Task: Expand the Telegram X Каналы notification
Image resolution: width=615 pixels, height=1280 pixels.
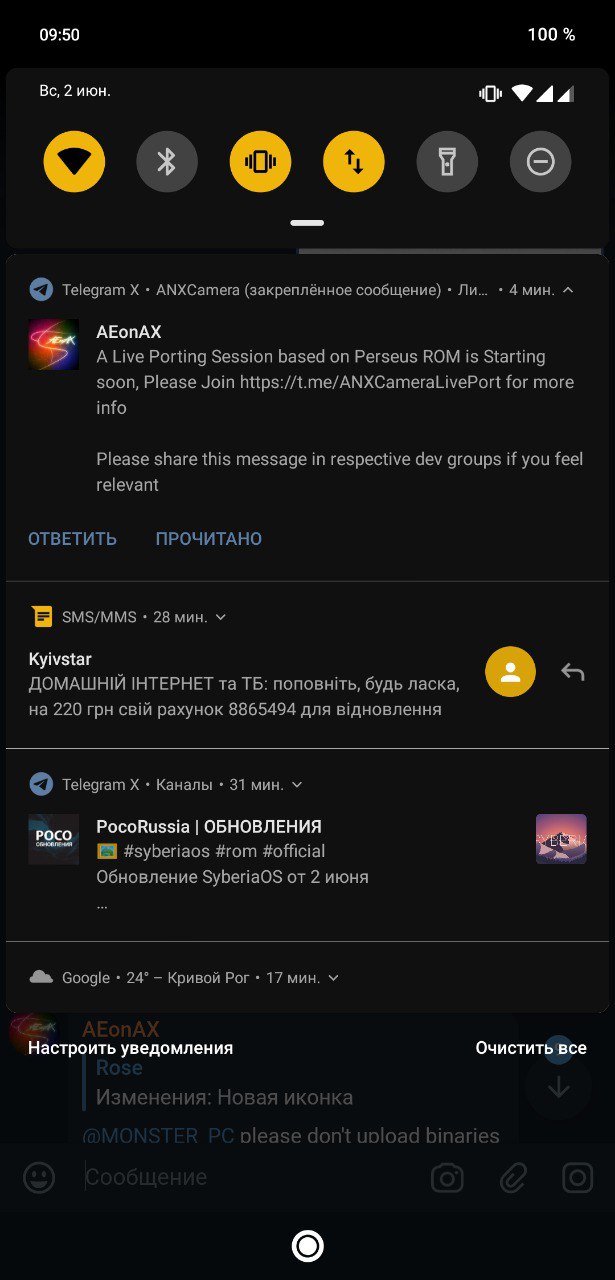Action: pos(297,785)
